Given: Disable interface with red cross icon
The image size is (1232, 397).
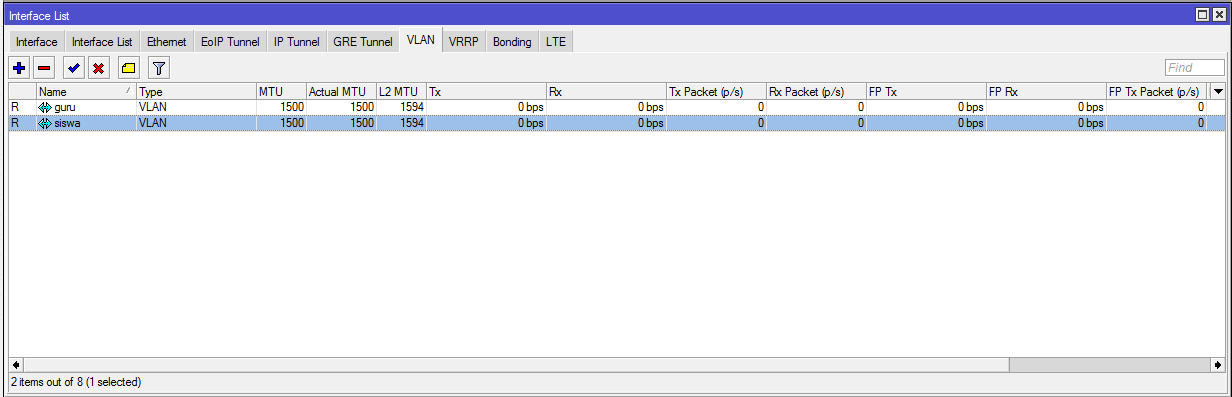Looking at the screenshot, I should [99, 68].
